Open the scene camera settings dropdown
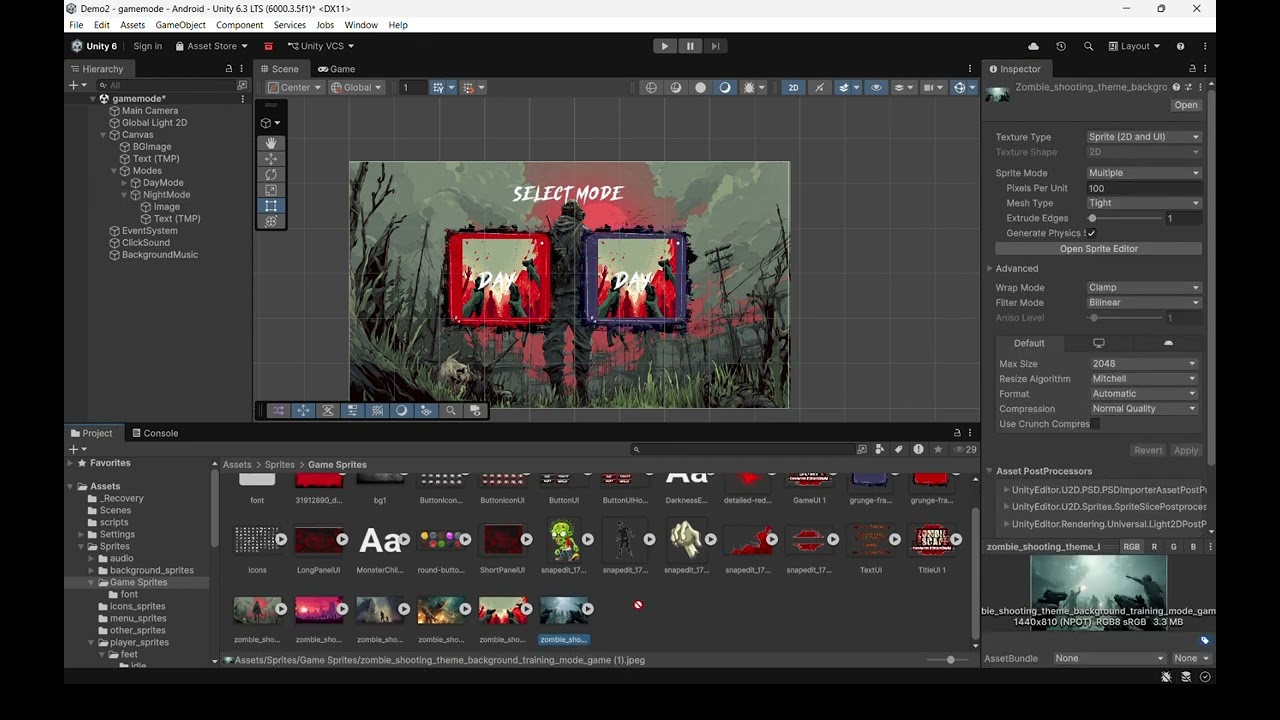This screenshot has height=720, width=1280. [x=933, y=87]
